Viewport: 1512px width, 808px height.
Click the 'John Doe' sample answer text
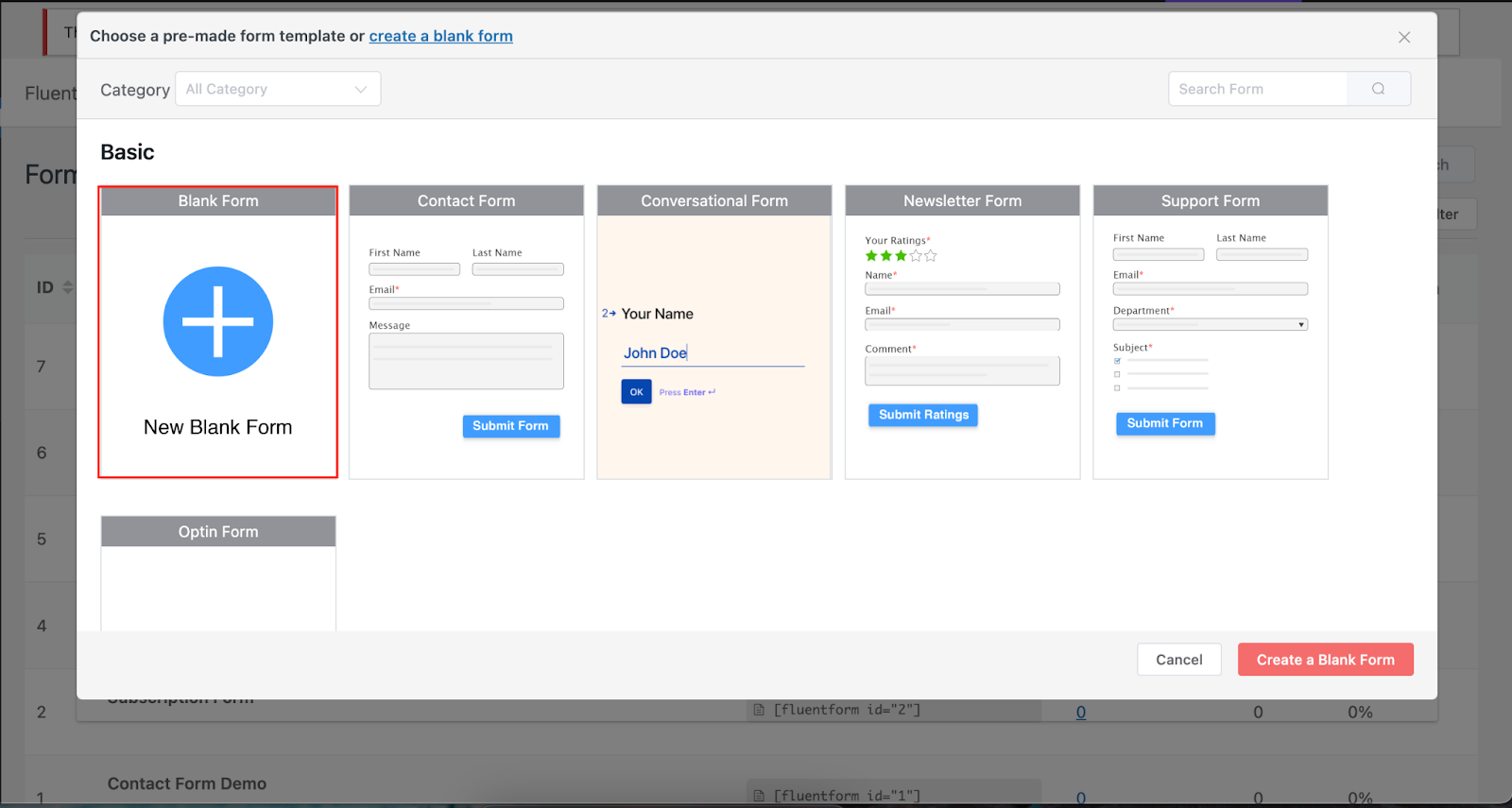(x=655, y=352)
